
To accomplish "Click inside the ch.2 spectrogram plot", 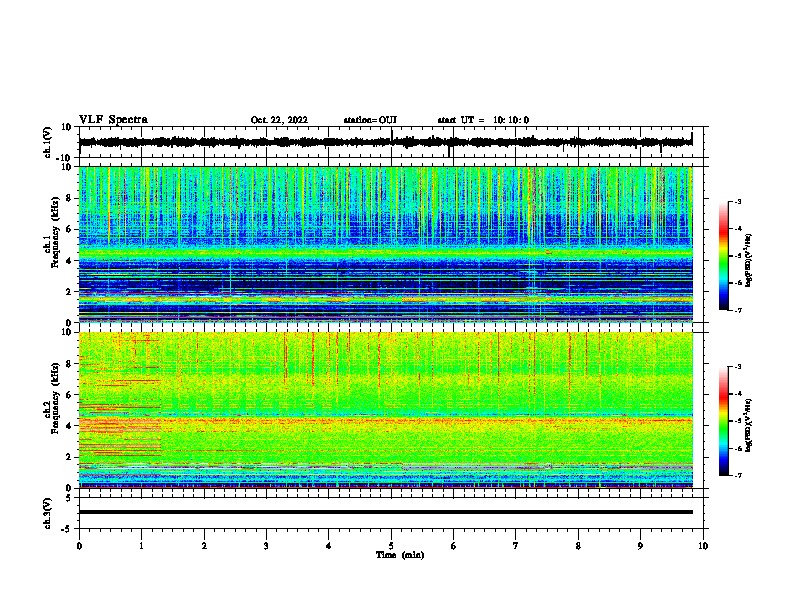I will tap(386, 410).
